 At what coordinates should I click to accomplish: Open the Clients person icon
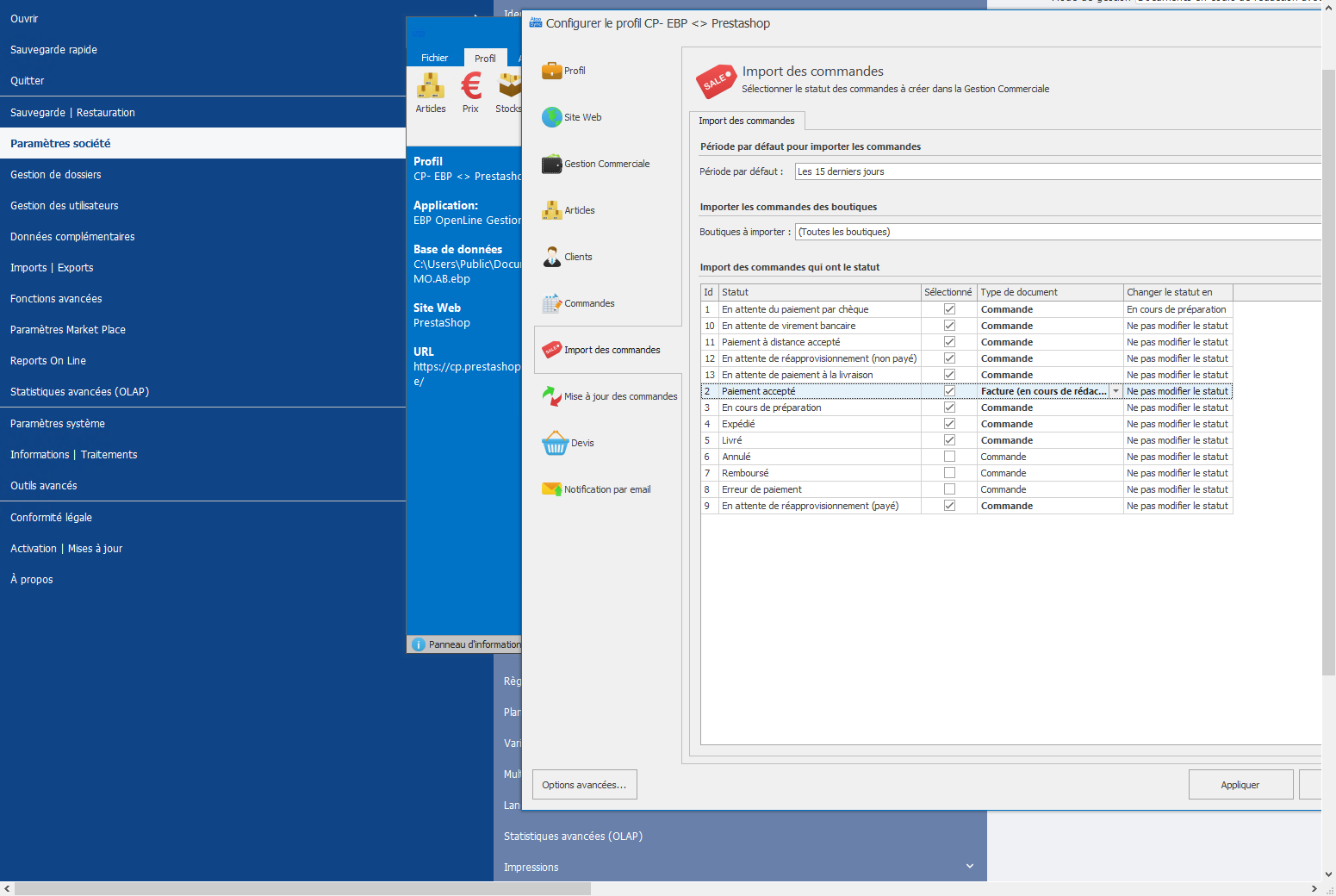pos(551,257)
